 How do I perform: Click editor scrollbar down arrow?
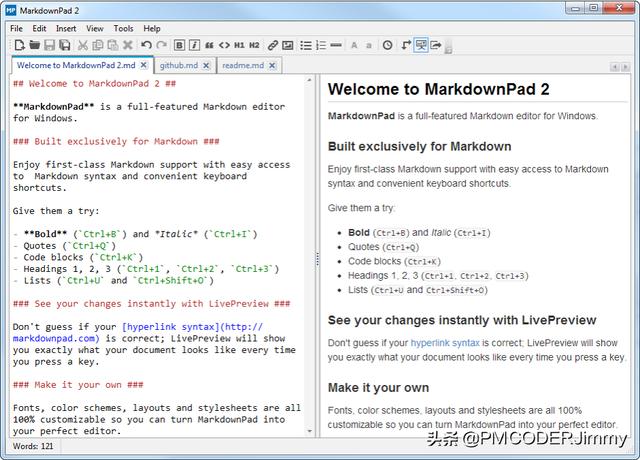tap(309, 431)
